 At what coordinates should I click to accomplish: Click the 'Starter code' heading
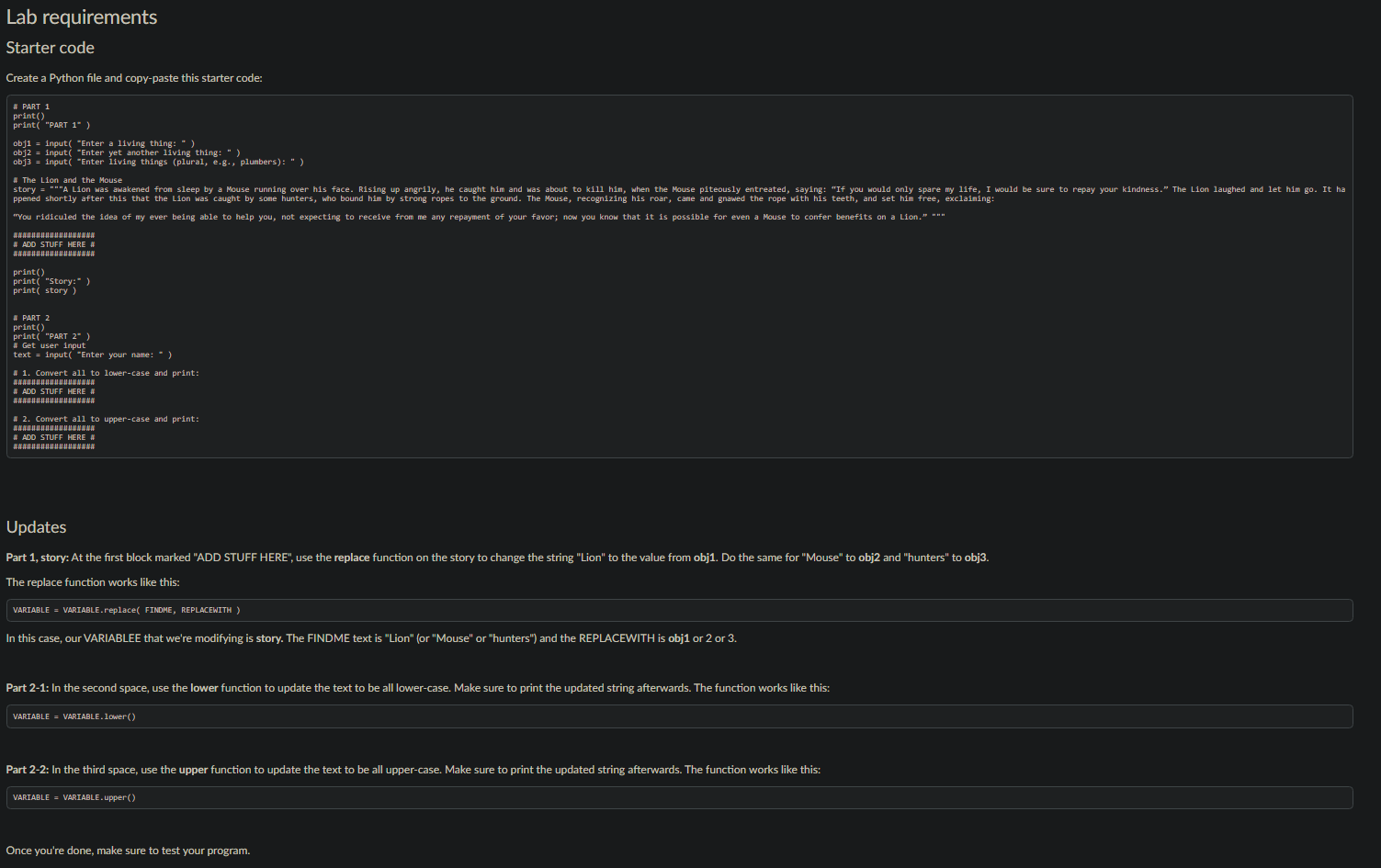pos(51,48)
